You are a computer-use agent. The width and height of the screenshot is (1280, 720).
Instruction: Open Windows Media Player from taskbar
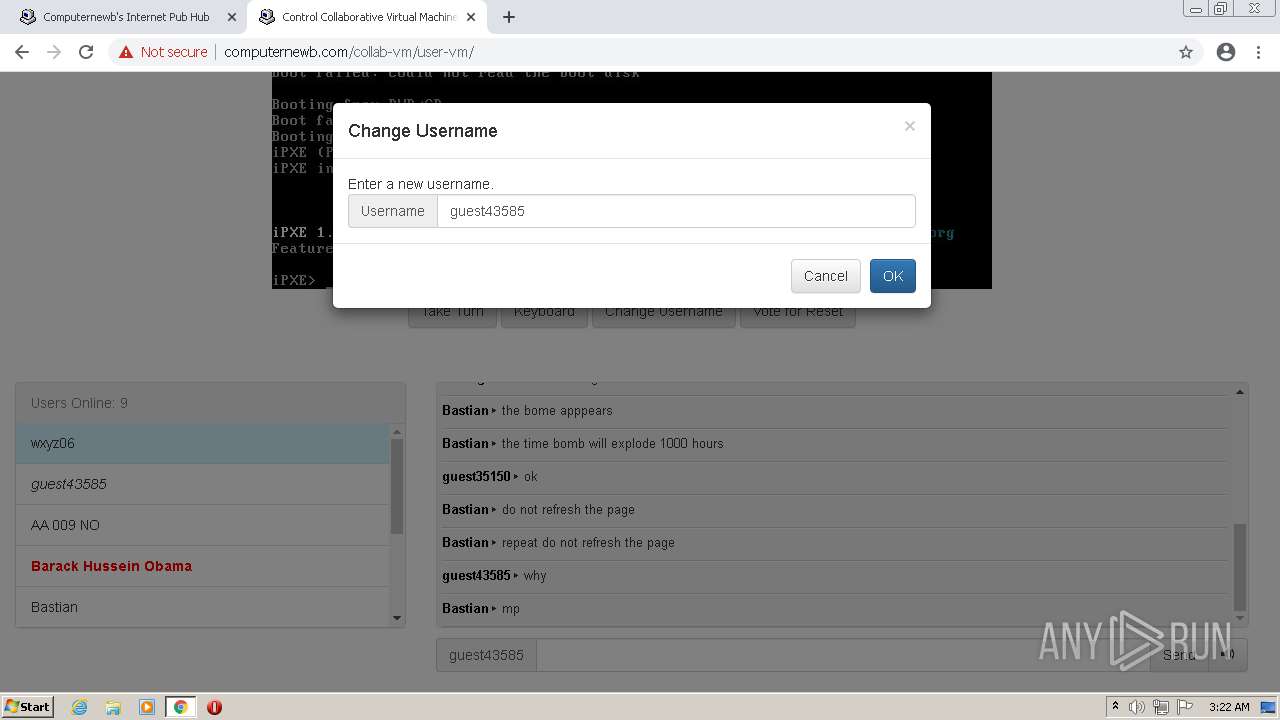[x=147, y=707]
